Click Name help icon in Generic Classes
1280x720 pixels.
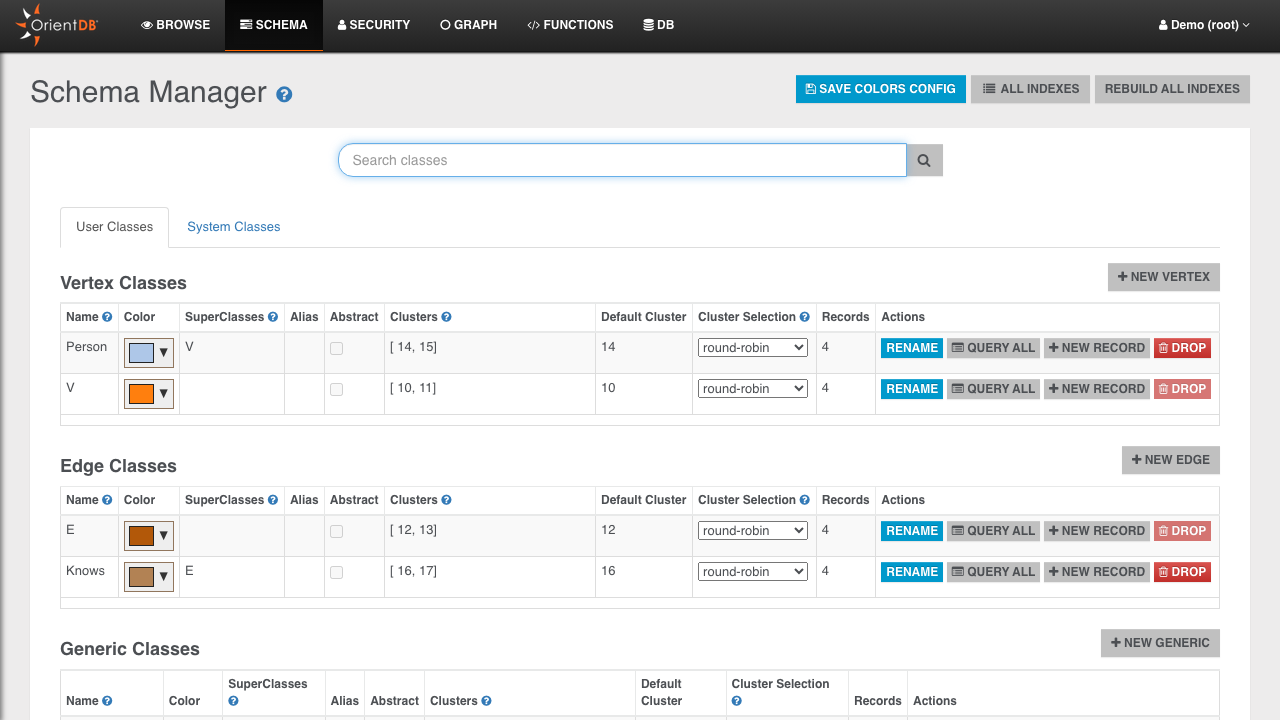pos(107,701)
